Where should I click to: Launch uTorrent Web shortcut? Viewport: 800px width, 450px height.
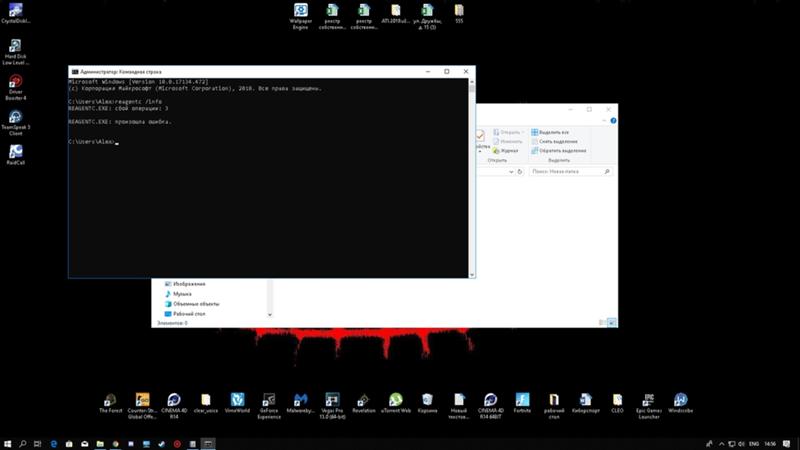click(x=396, y=403)
